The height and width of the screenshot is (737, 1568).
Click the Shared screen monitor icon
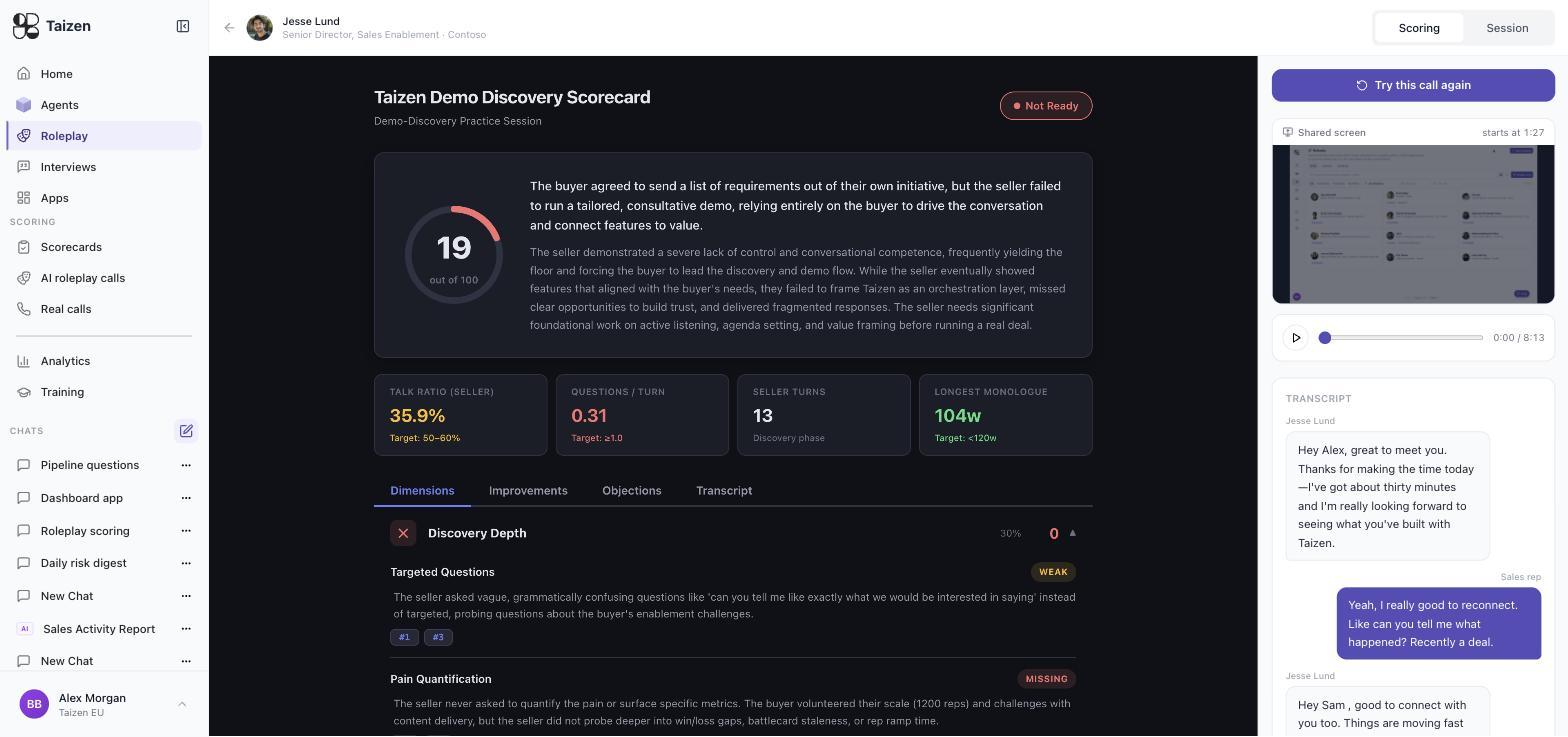(x=1288, y=132)
